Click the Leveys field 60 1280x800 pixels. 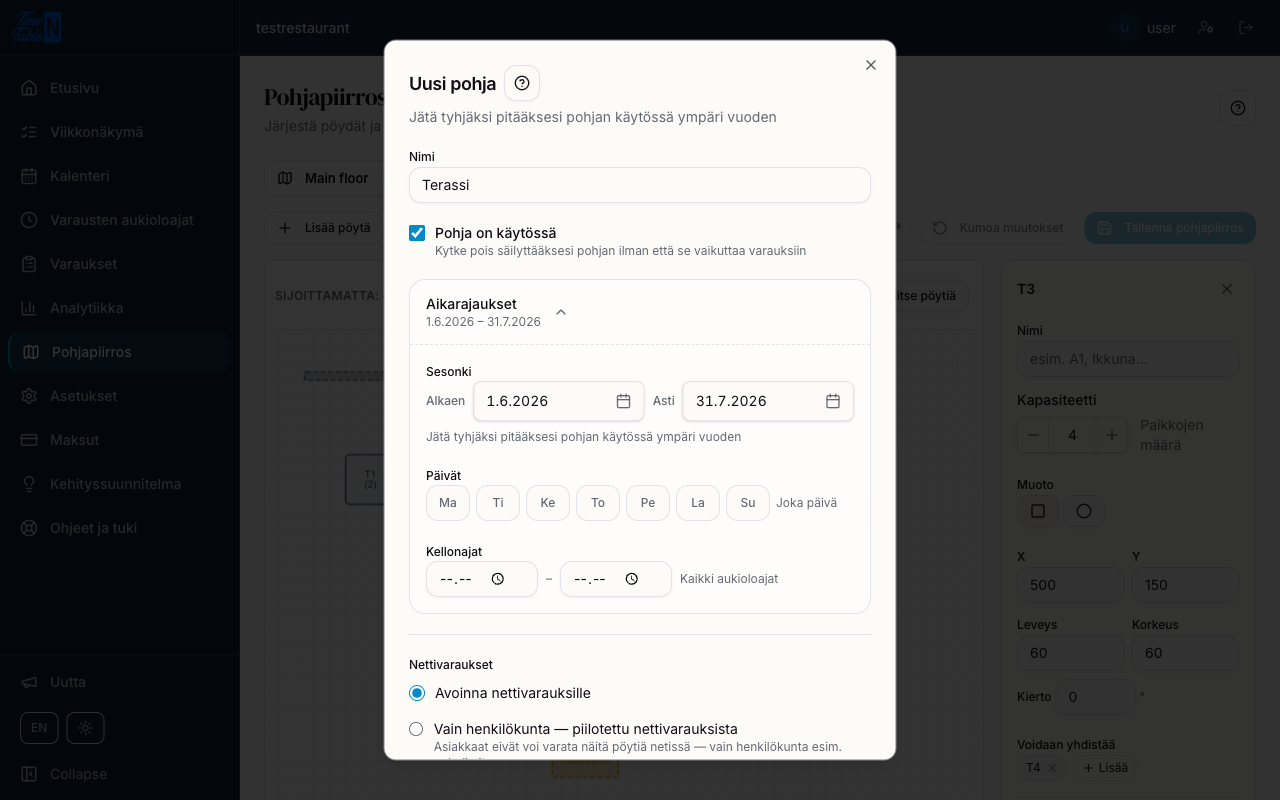1070,653
